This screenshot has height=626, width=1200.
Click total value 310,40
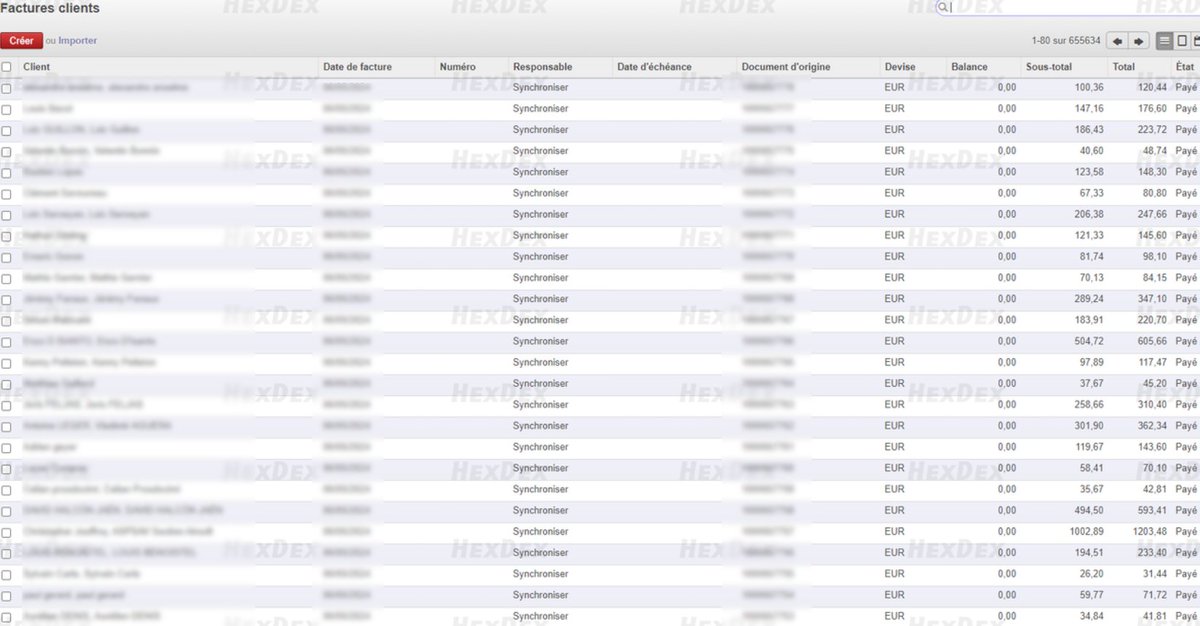click(1151, 405)
